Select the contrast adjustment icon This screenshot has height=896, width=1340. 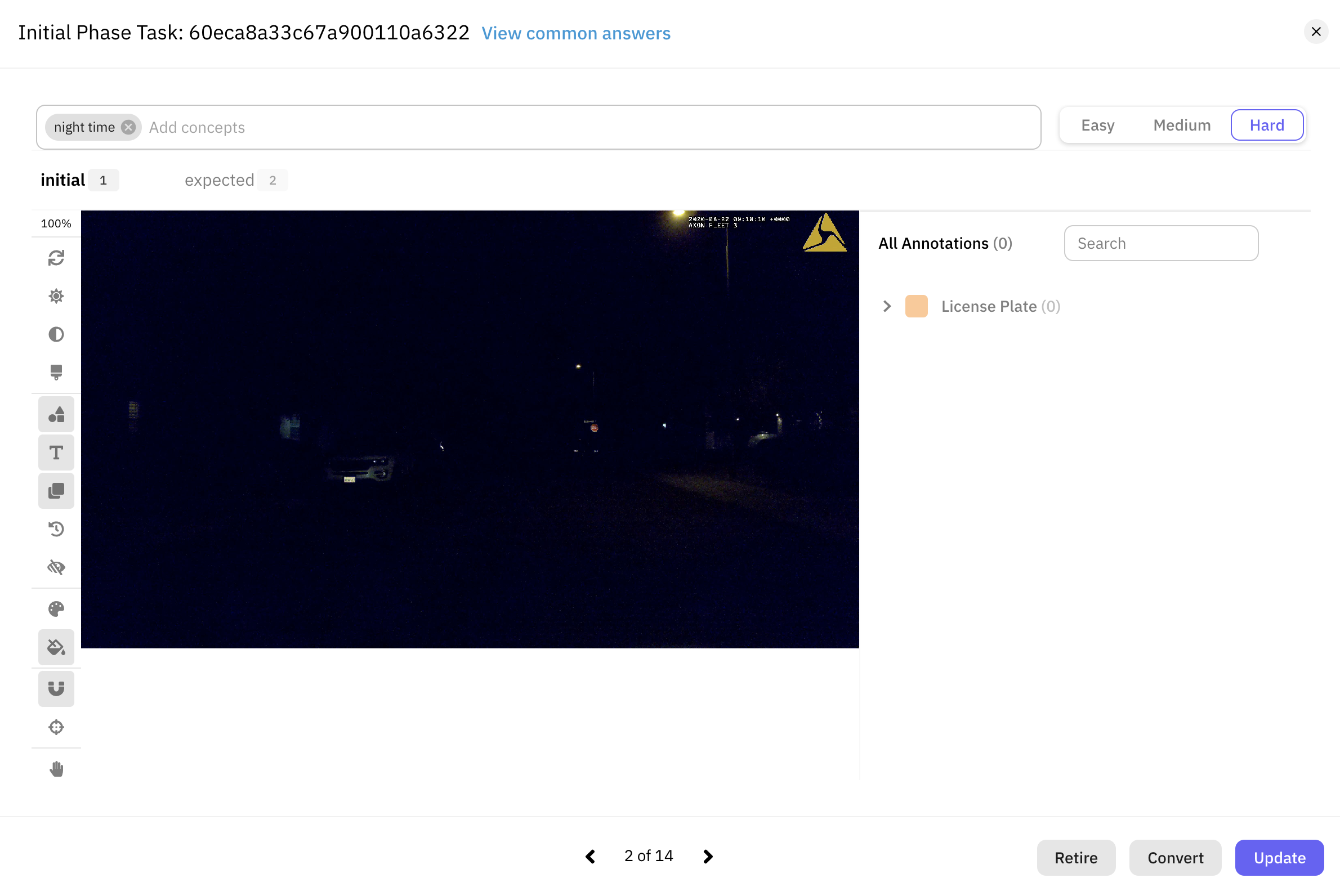(56, 334)
